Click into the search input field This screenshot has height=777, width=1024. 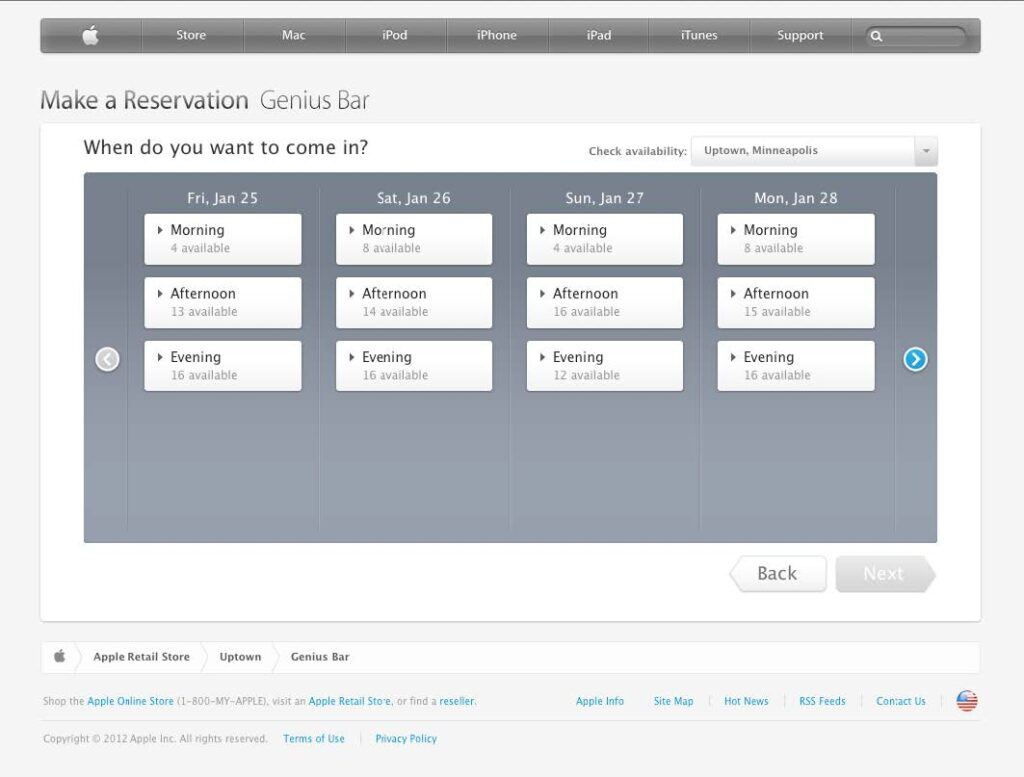pyautogui.click(x=925, y=36)
